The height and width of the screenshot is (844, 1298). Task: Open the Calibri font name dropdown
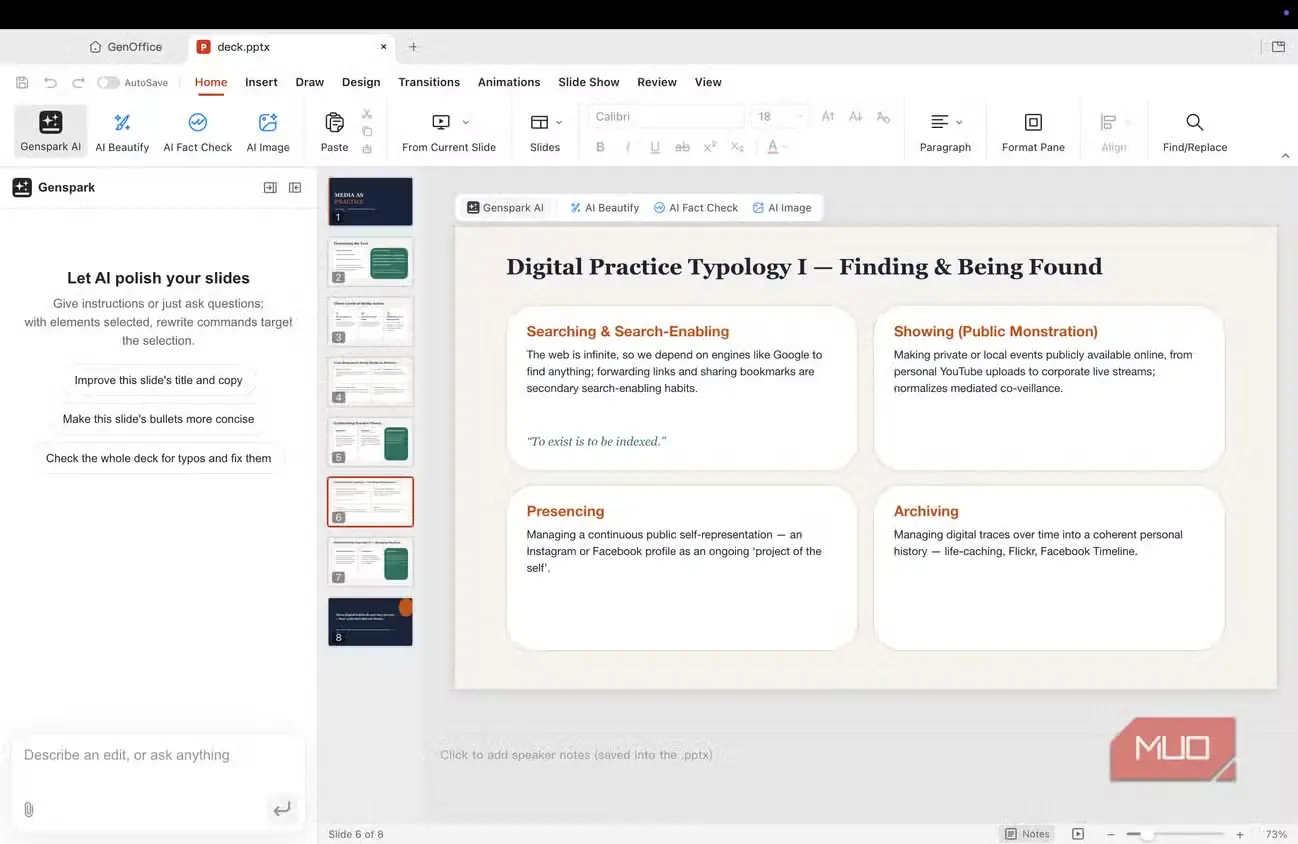pyautogui.click(x=666, y=117)
